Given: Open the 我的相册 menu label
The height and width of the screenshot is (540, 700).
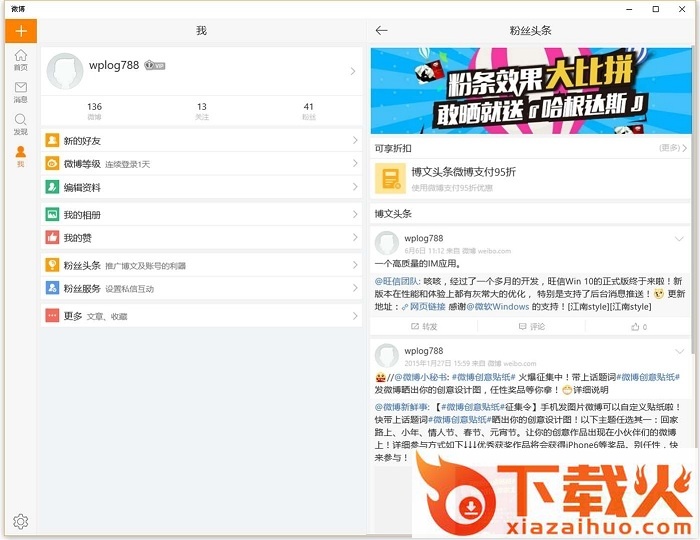Looking at the screenshot, I should point(82,215).
